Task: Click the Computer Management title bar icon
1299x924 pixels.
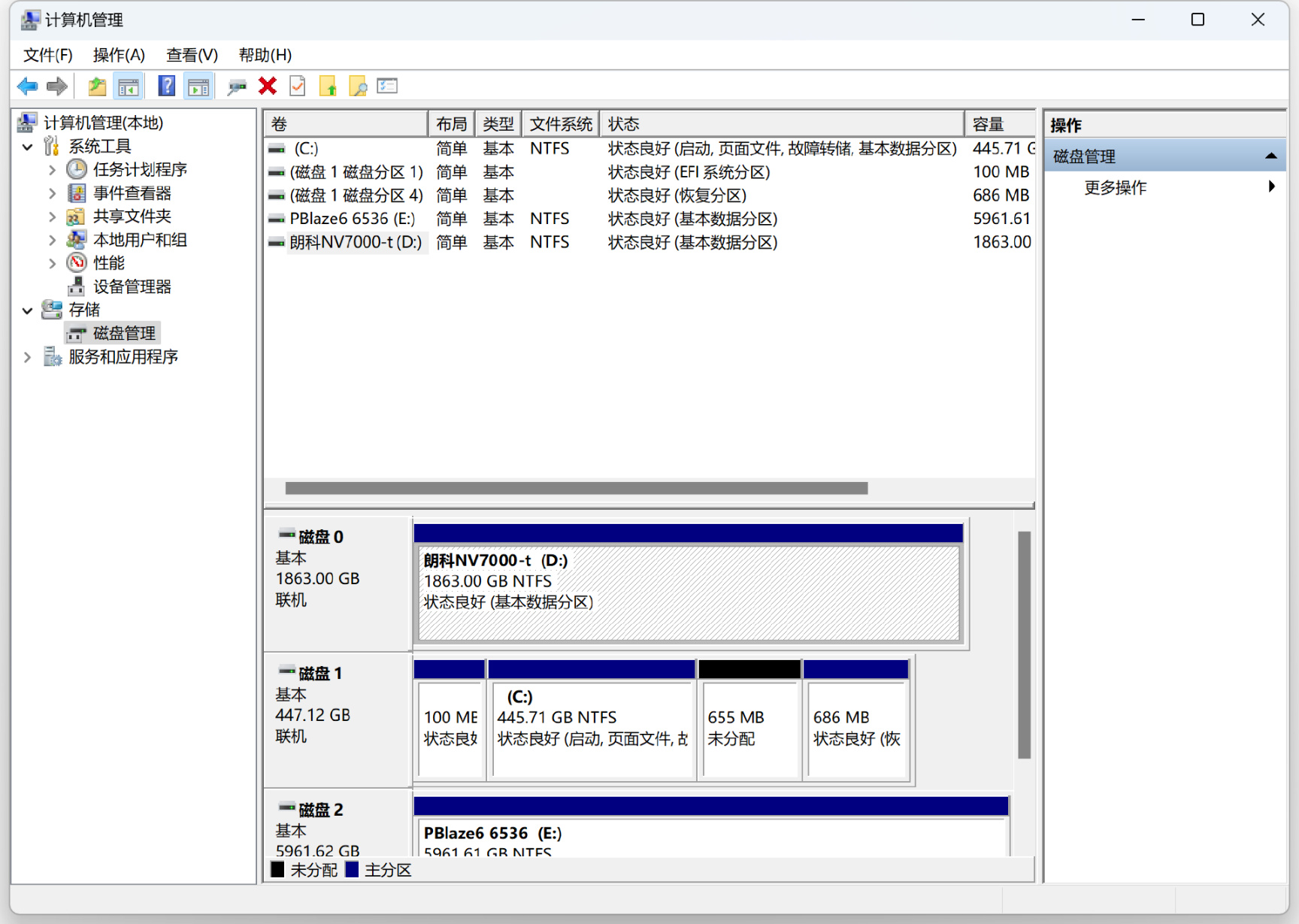Action: 30,20
